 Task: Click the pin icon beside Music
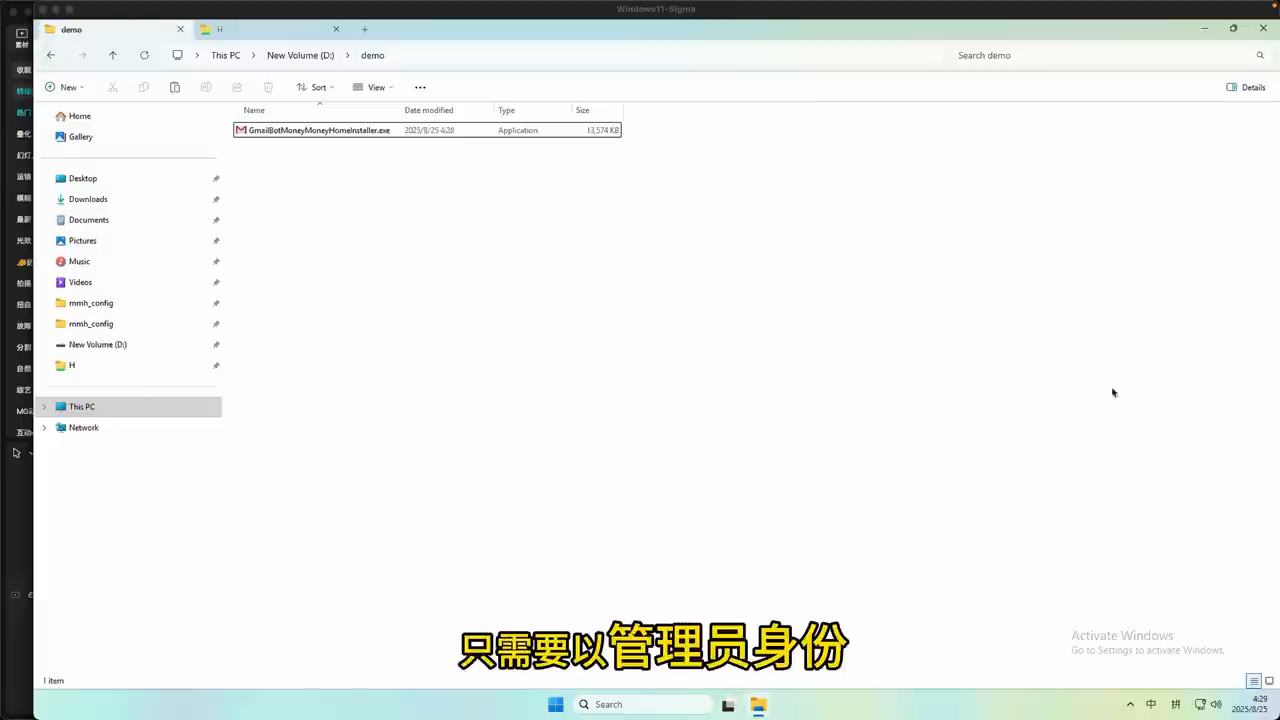pos(216,261)
